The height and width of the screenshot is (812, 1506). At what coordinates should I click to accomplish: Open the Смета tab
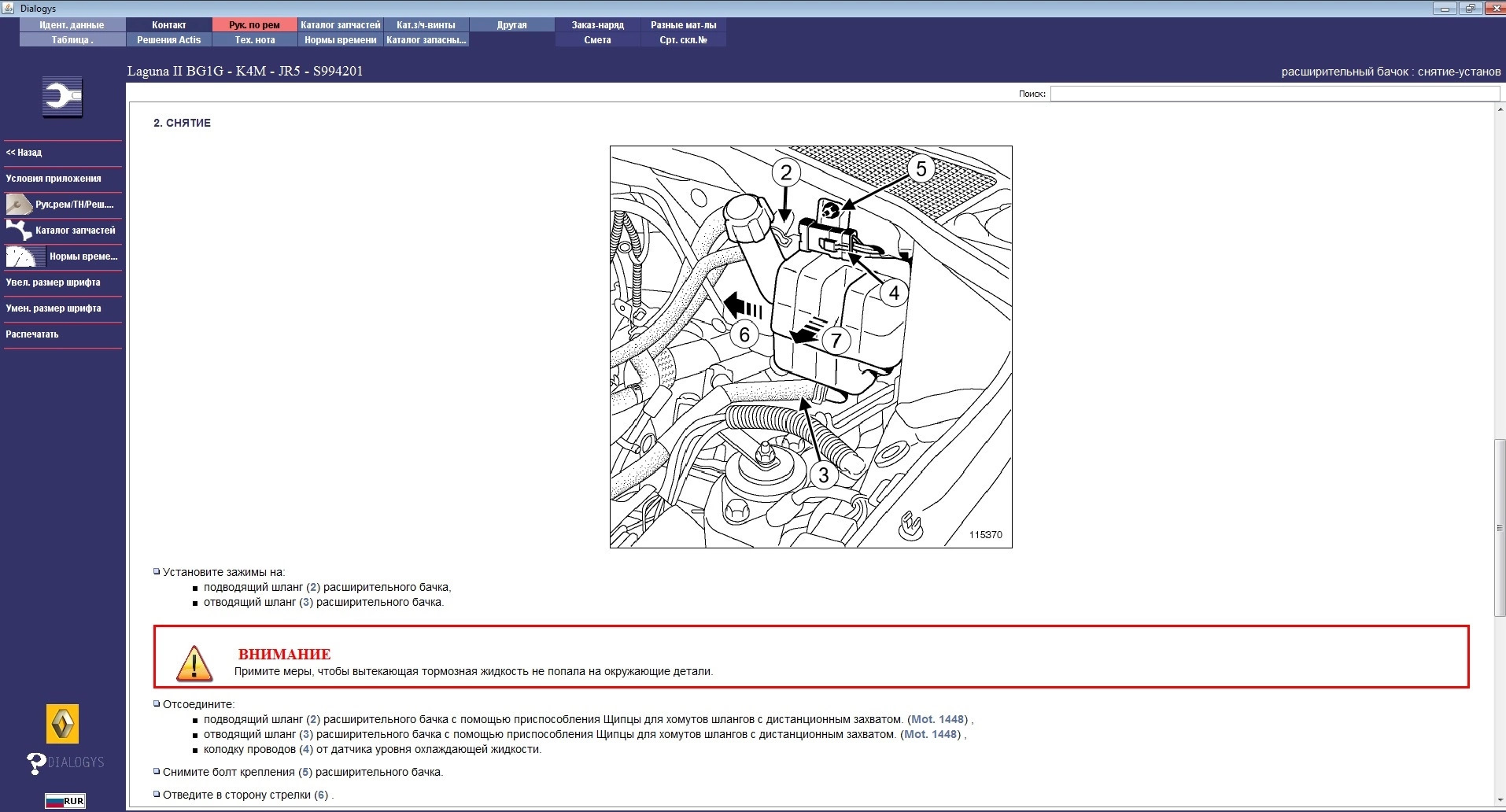click(597, 40)
